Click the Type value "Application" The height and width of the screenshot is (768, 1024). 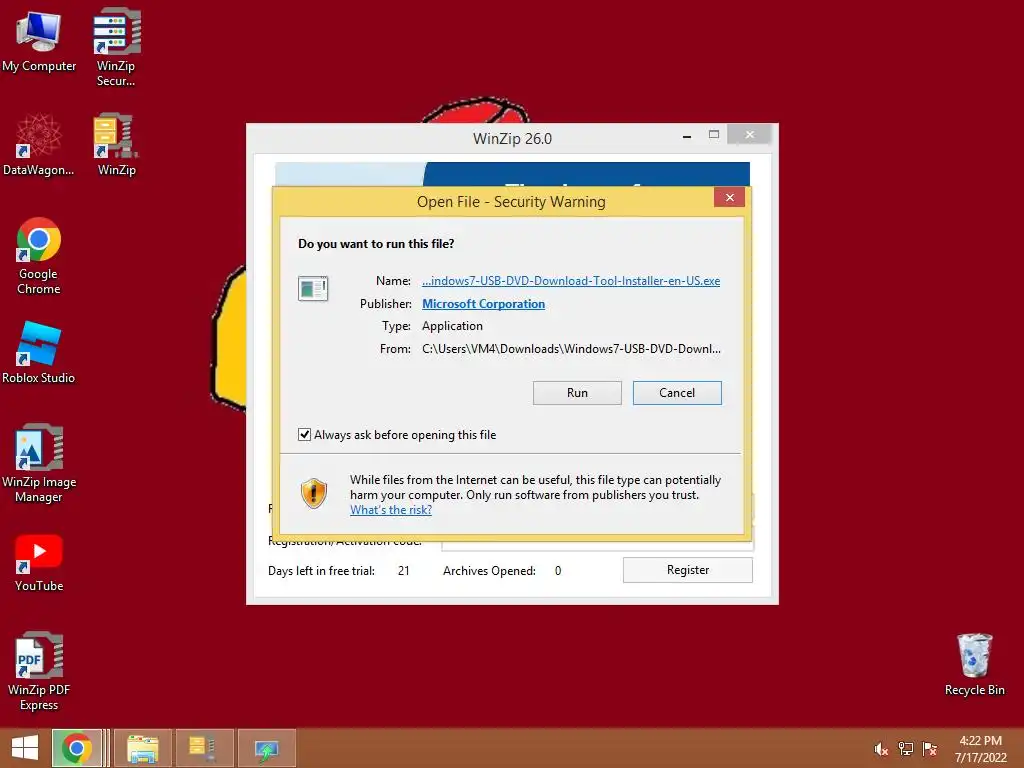click(x=453, y=326)
